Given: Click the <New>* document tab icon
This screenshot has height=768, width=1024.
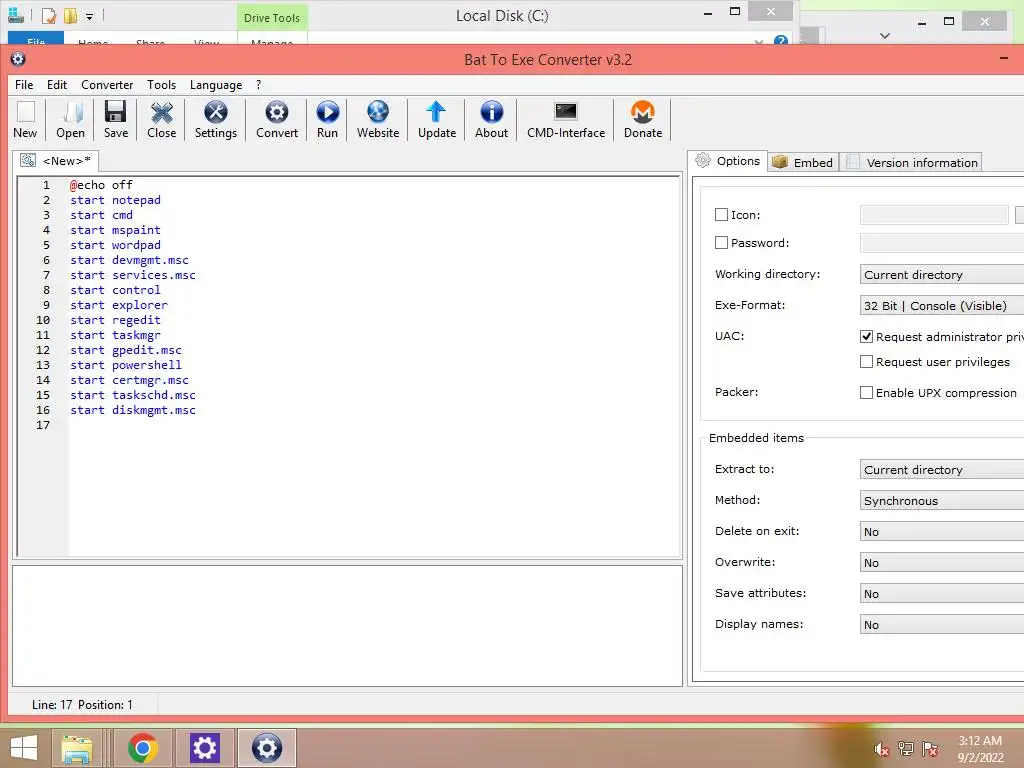Looking at the screenshot, I should point(28,160).
